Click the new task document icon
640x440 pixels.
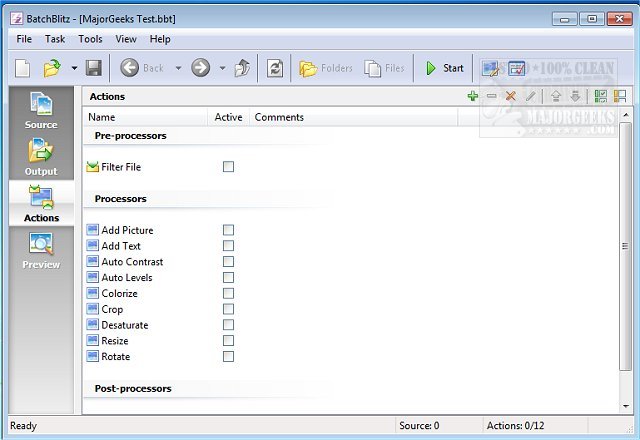pyautogui.click(x=22, y=68)
